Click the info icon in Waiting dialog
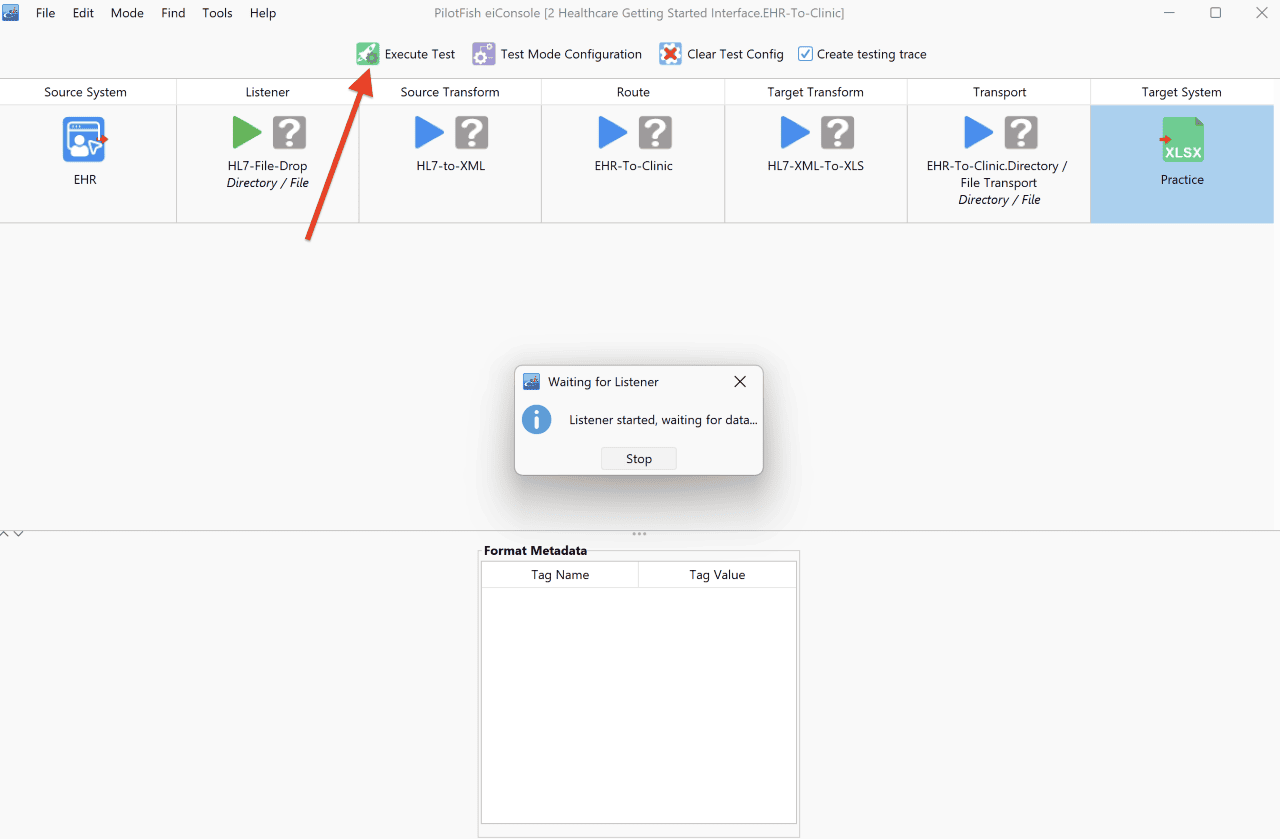 537,419
